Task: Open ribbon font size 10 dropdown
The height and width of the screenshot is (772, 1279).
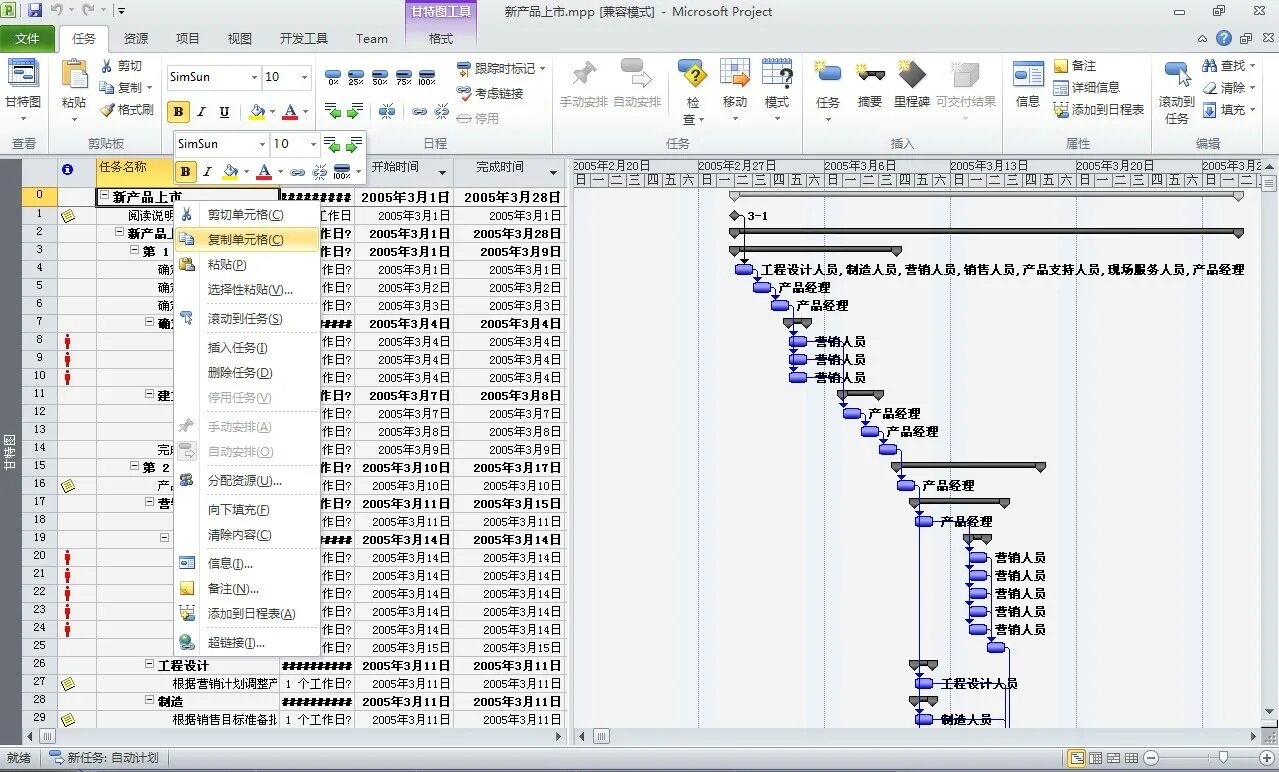Action: 304,77
